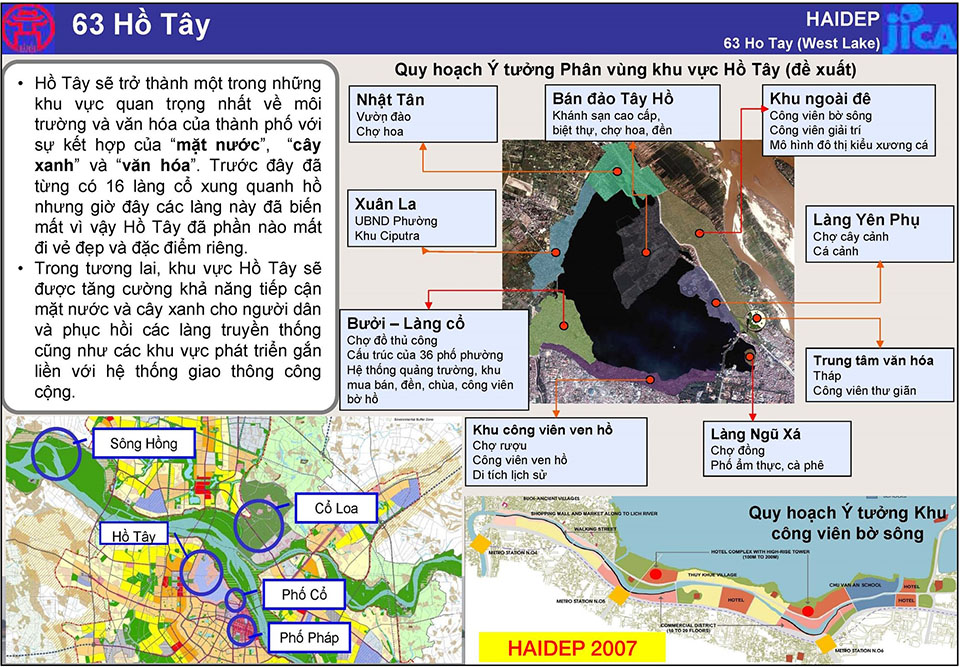Click the "HAIDEP" header text beside JICA logo
The width and height of the screenshot is (960, 667).
pyautogui.click(x=842, y=19)
